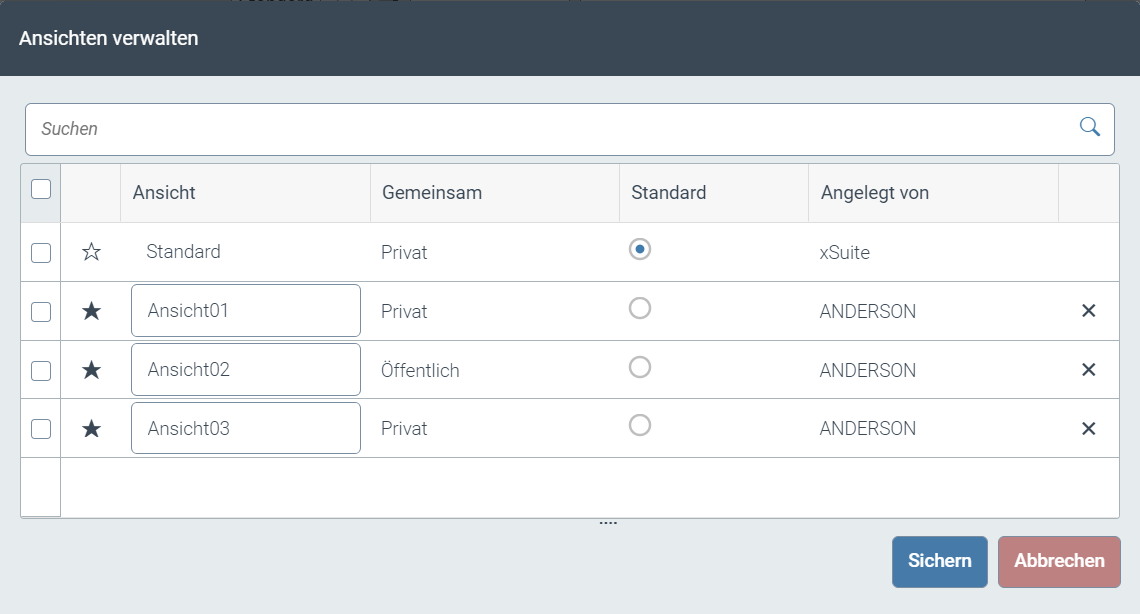Enable the checkbox for Ansicht02
The image size is (1140, 614).
tap(40, 369)
